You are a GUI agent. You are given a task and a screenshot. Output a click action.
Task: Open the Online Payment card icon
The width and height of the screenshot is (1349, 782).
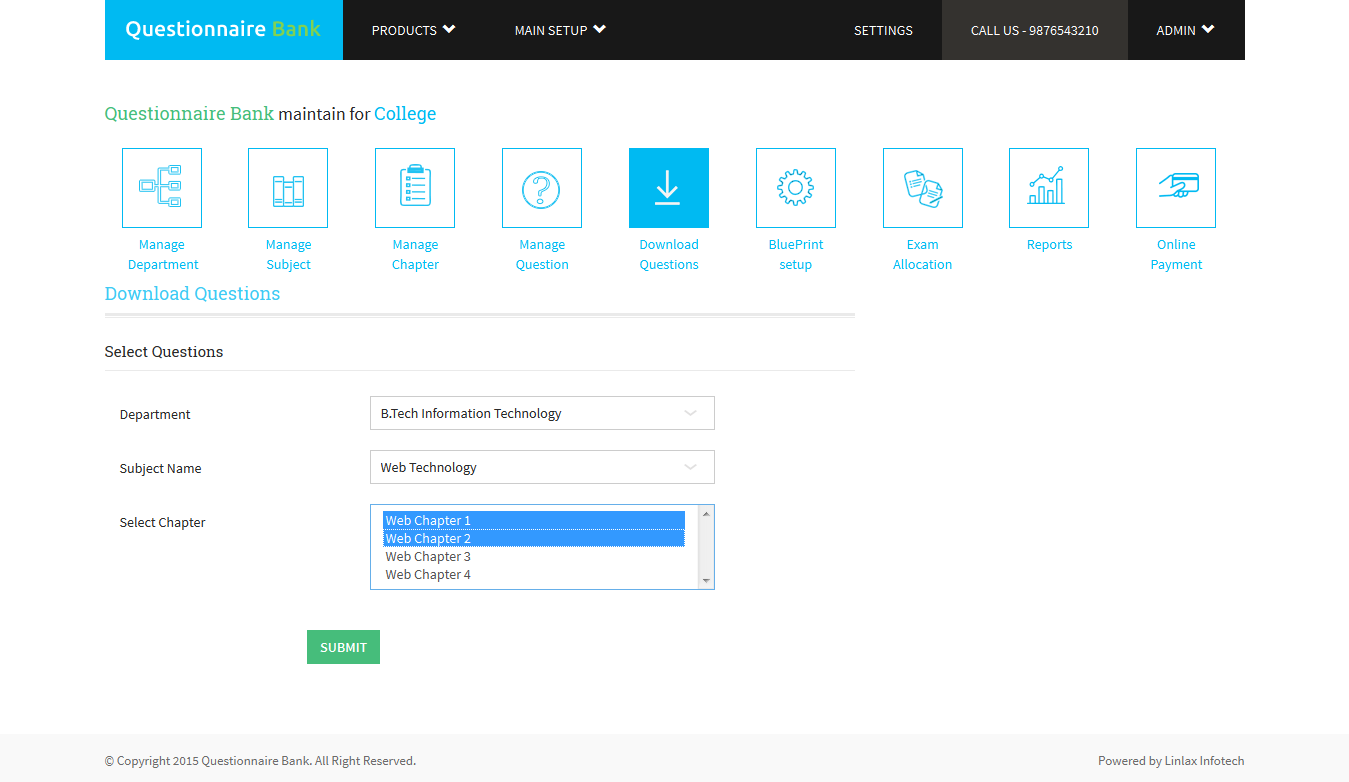pyautogui.click(x=1176, y=188)
